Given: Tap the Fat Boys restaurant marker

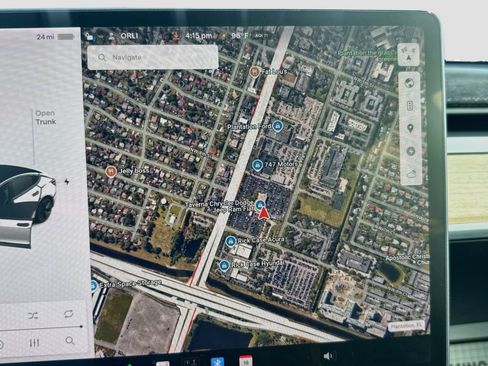Looking at the screenshot, I should click(255, 71).
